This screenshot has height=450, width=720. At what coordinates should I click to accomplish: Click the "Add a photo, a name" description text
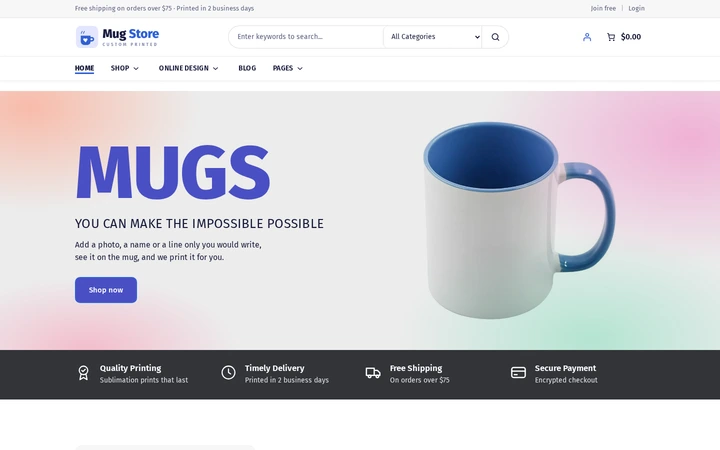pos(168,251)
